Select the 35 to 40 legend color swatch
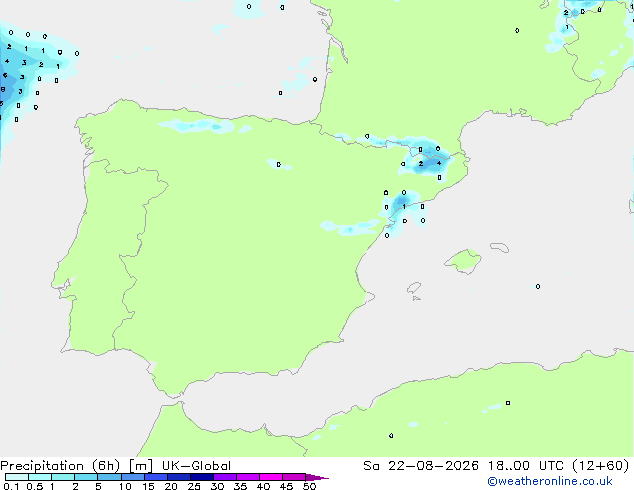This screenshot has height=490, width=634. 248,477
